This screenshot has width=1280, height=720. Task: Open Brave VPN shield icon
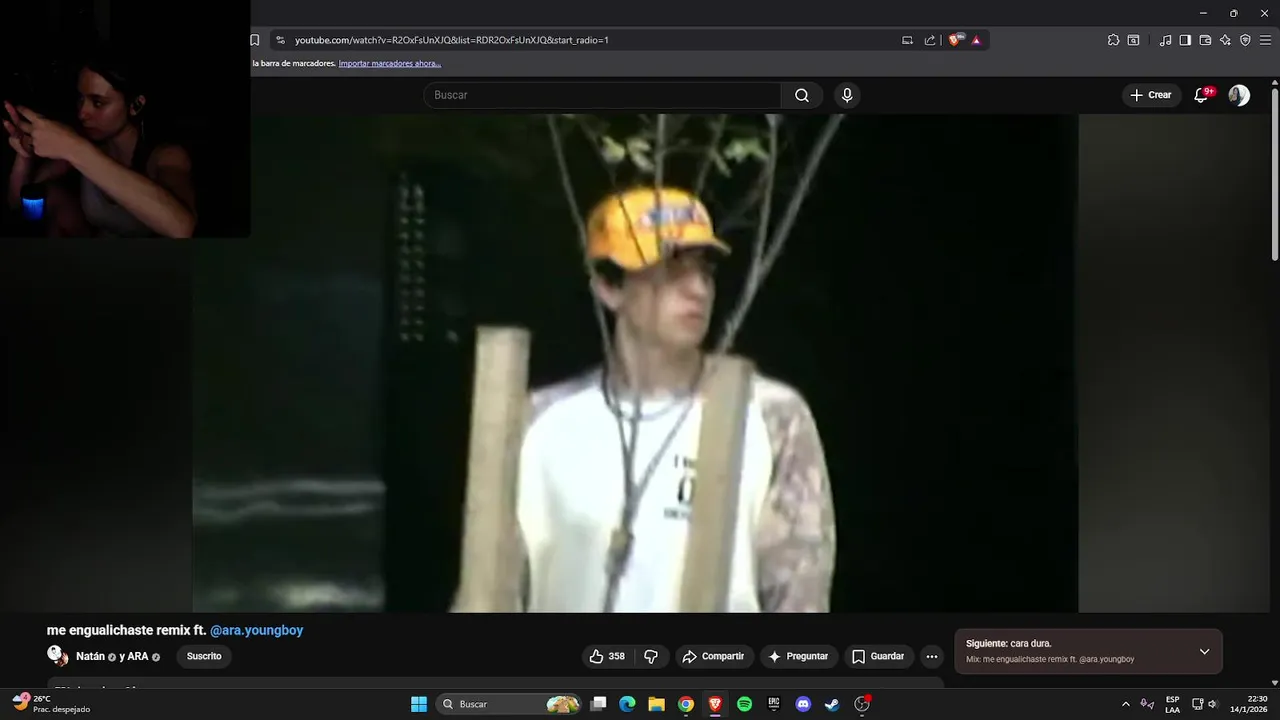pyautogui.click(x=1245, y=40)
